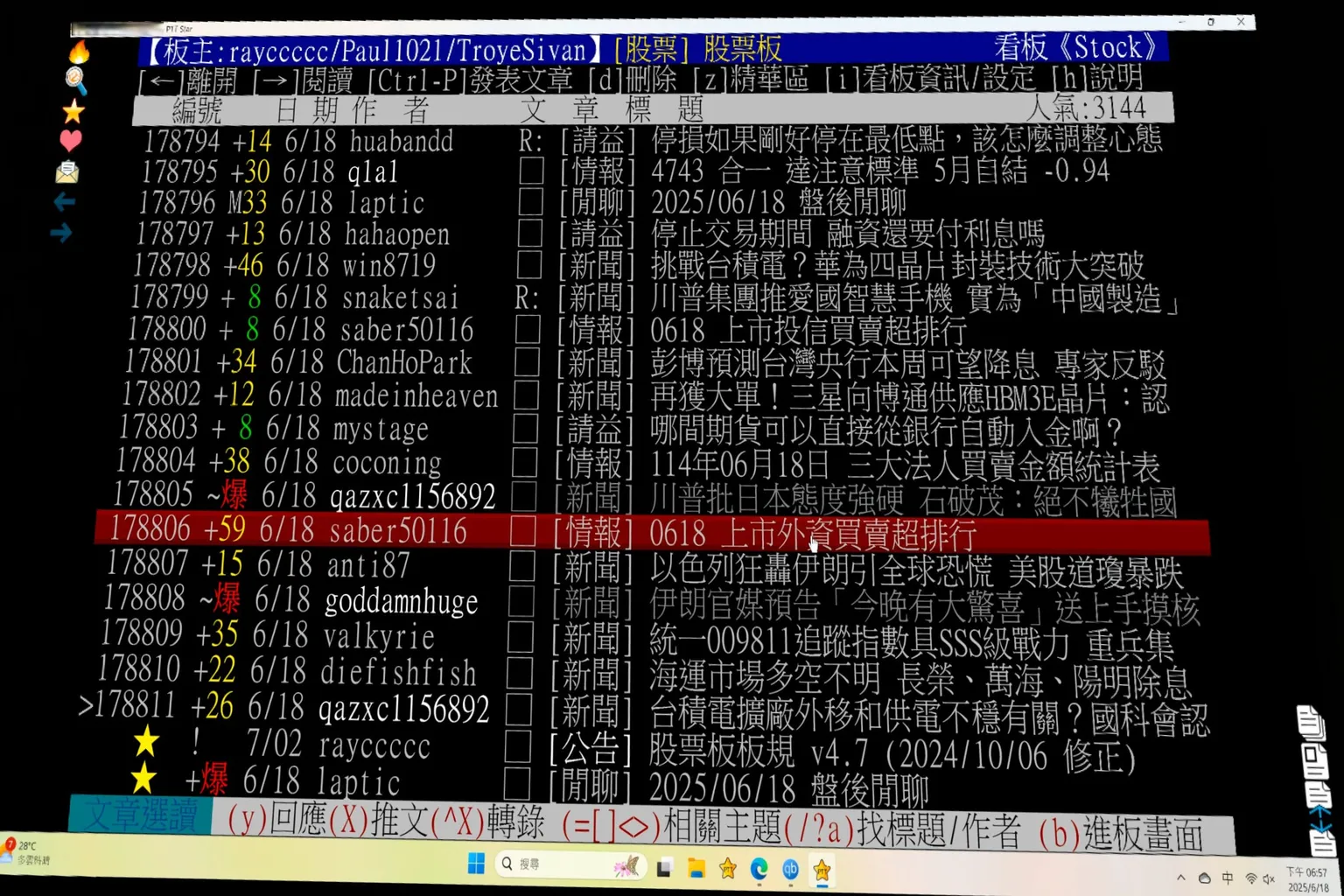Click the square marker in highlighted row 178806
1344x896 pixels.
pyautogui.click(x=522, y=531)
